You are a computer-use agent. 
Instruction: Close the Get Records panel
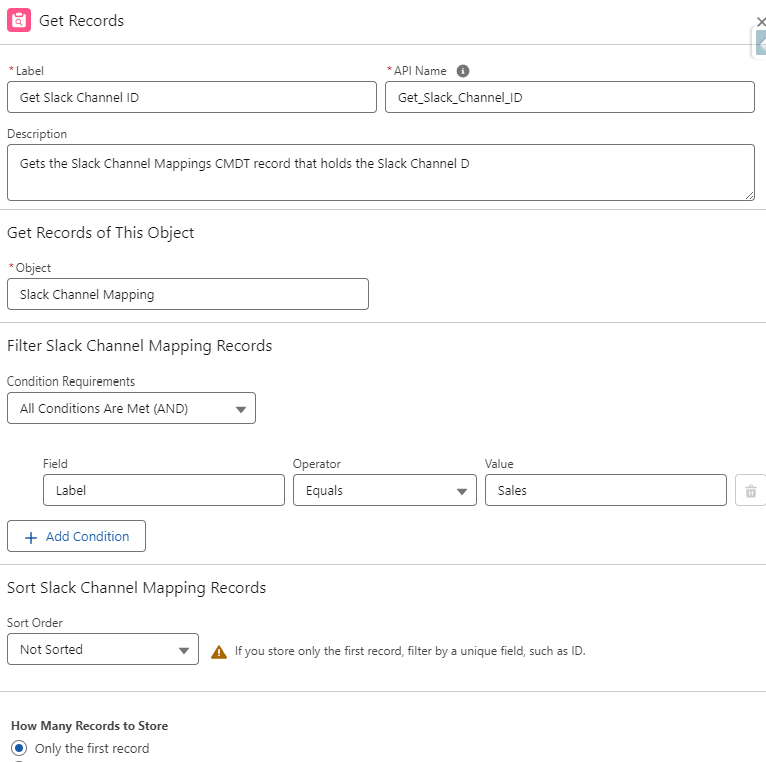point(761,21)
